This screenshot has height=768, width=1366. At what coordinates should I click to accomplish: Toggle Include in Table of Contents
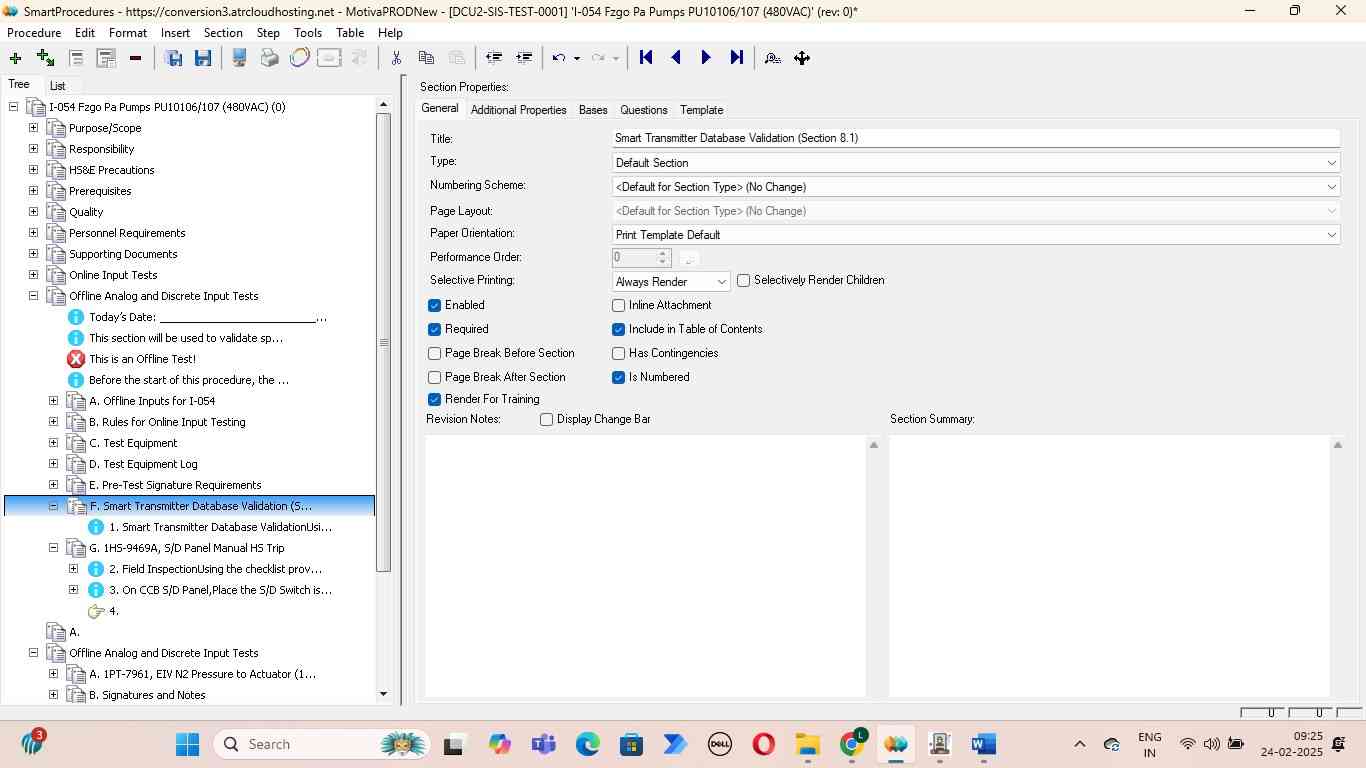pyautogui.click(x=618, y=329)
